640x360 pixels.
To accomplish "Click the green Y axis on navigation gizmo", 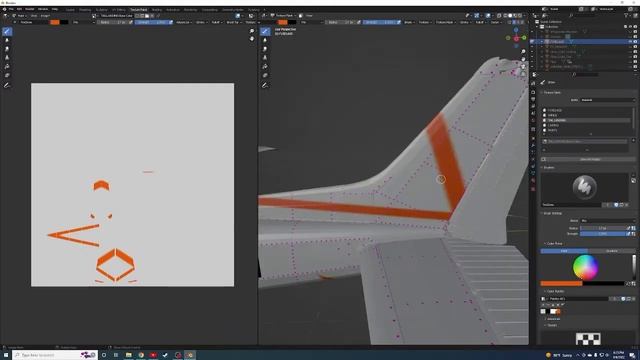I will pyautogui.click(x=524, y=38).
